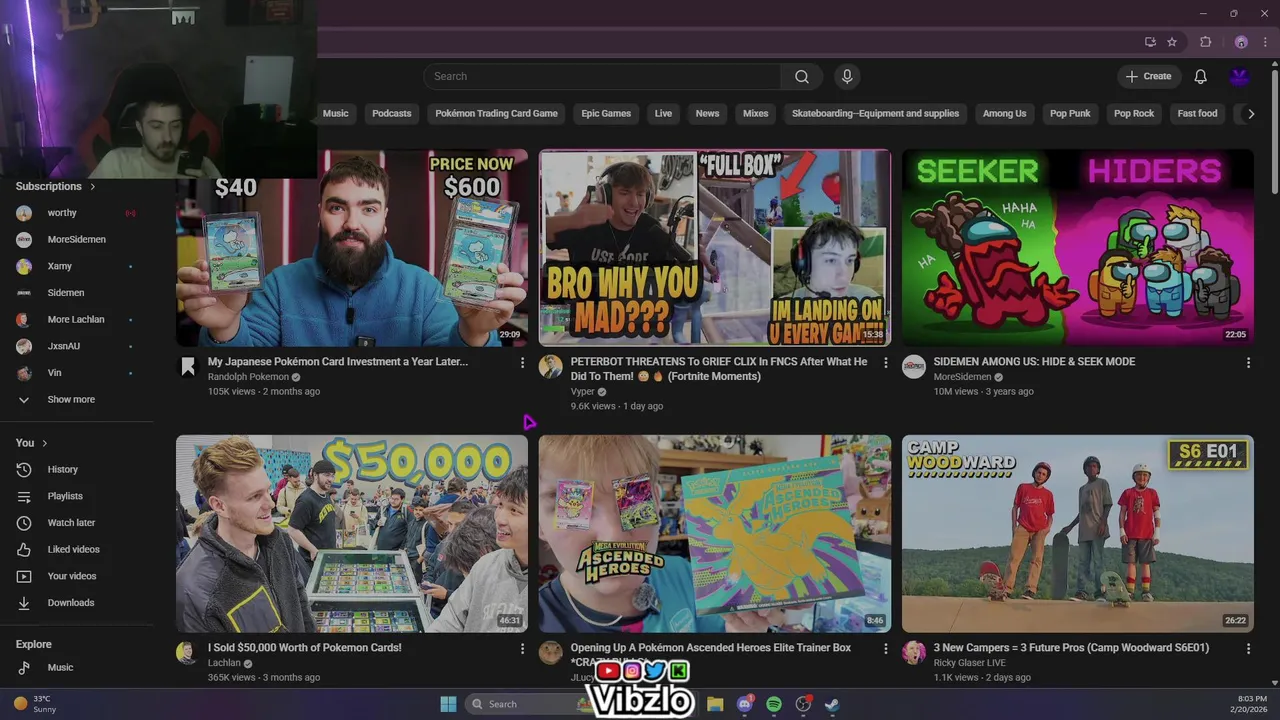The width and height of the screenshot is (1280, 720).
Task: Open options menu for Japanese Pokémon Card Investment video
Action: click(x=522, y=363)
